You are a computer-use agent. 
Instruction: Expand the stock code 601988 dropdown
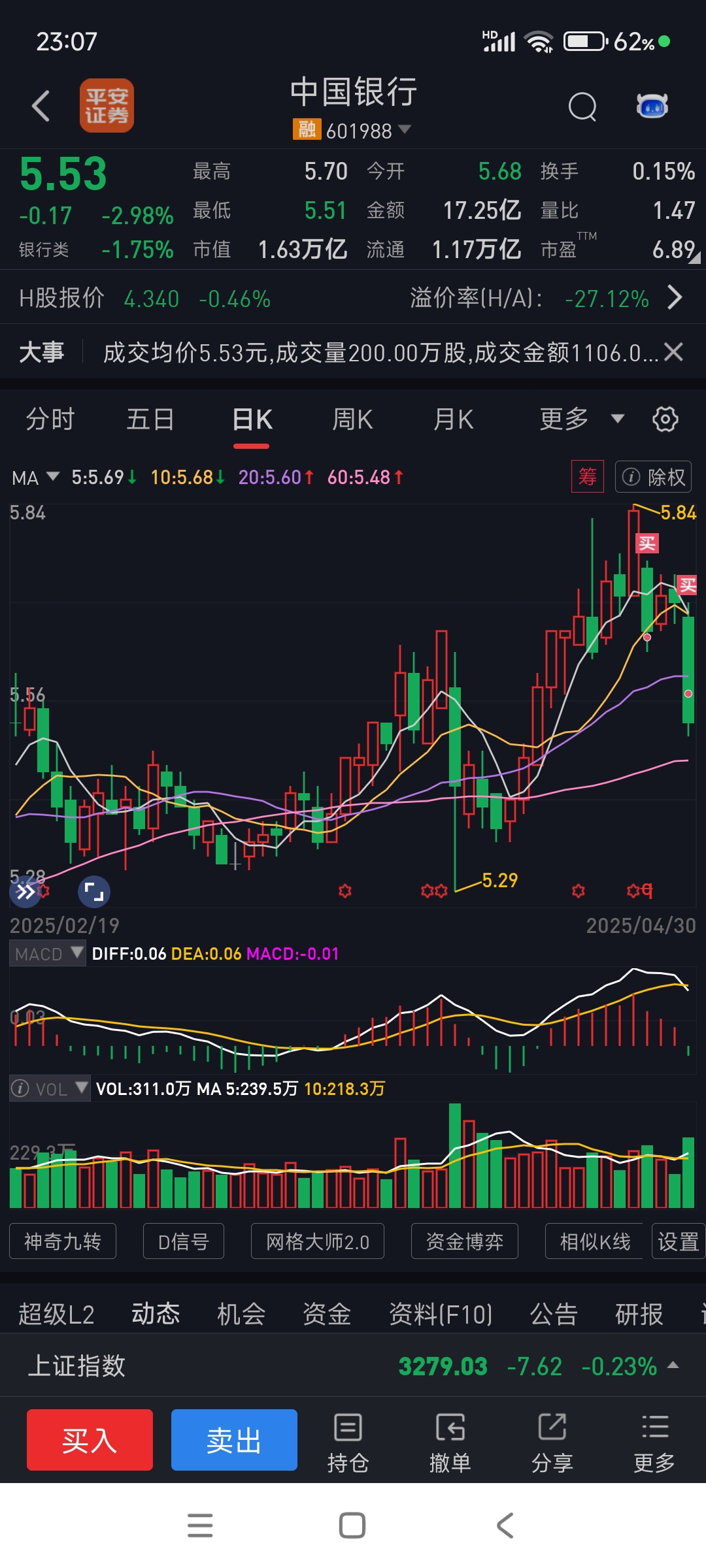405,129
